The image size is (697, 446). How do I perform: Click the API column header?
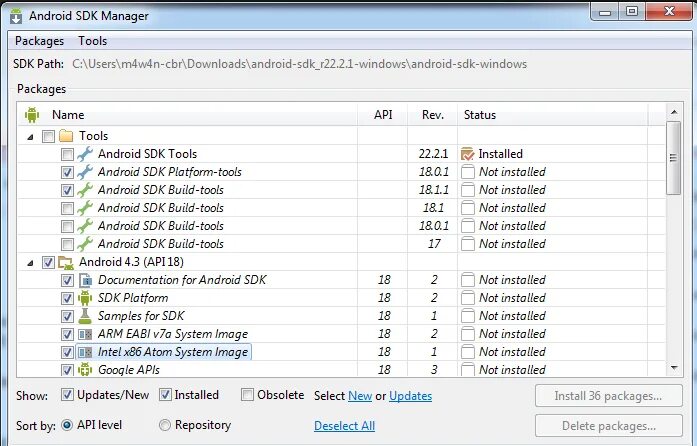(x=383, y=115)
